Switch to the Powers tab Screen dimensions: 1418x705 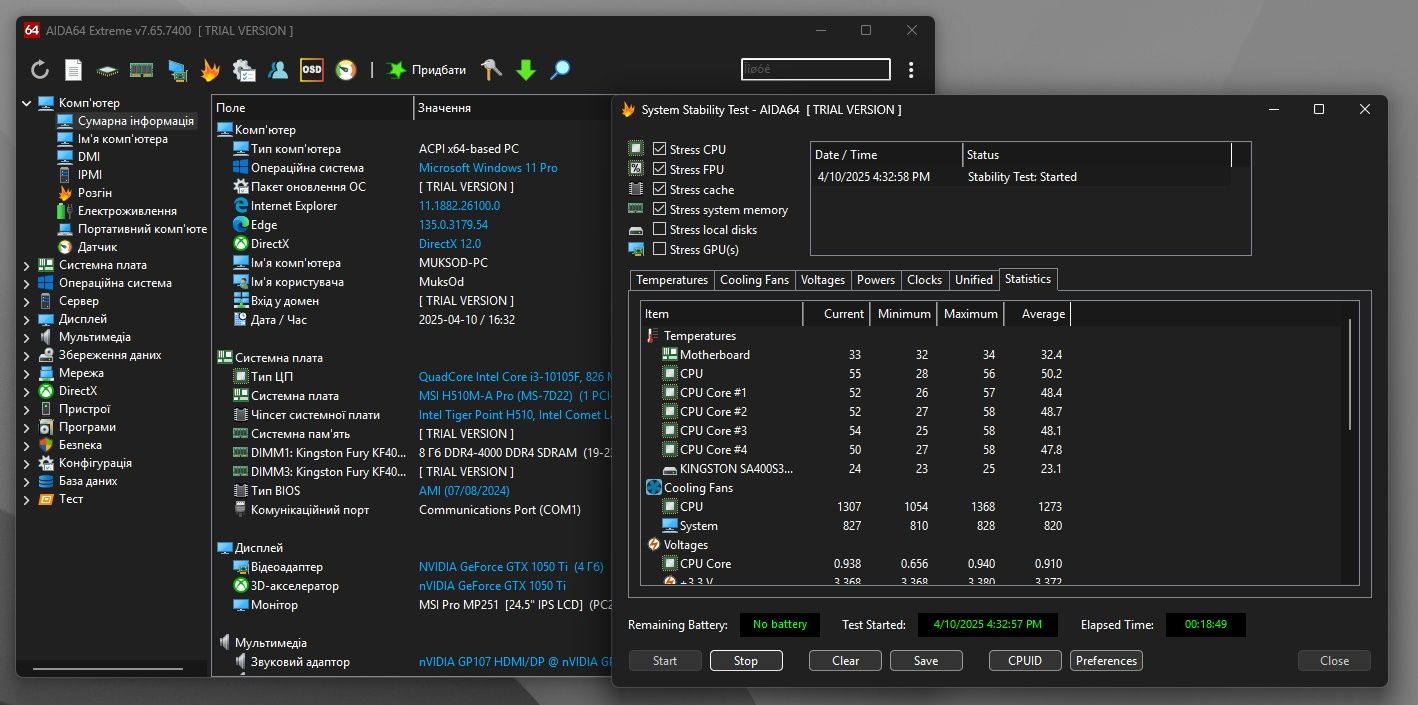(x=876, y=280)
